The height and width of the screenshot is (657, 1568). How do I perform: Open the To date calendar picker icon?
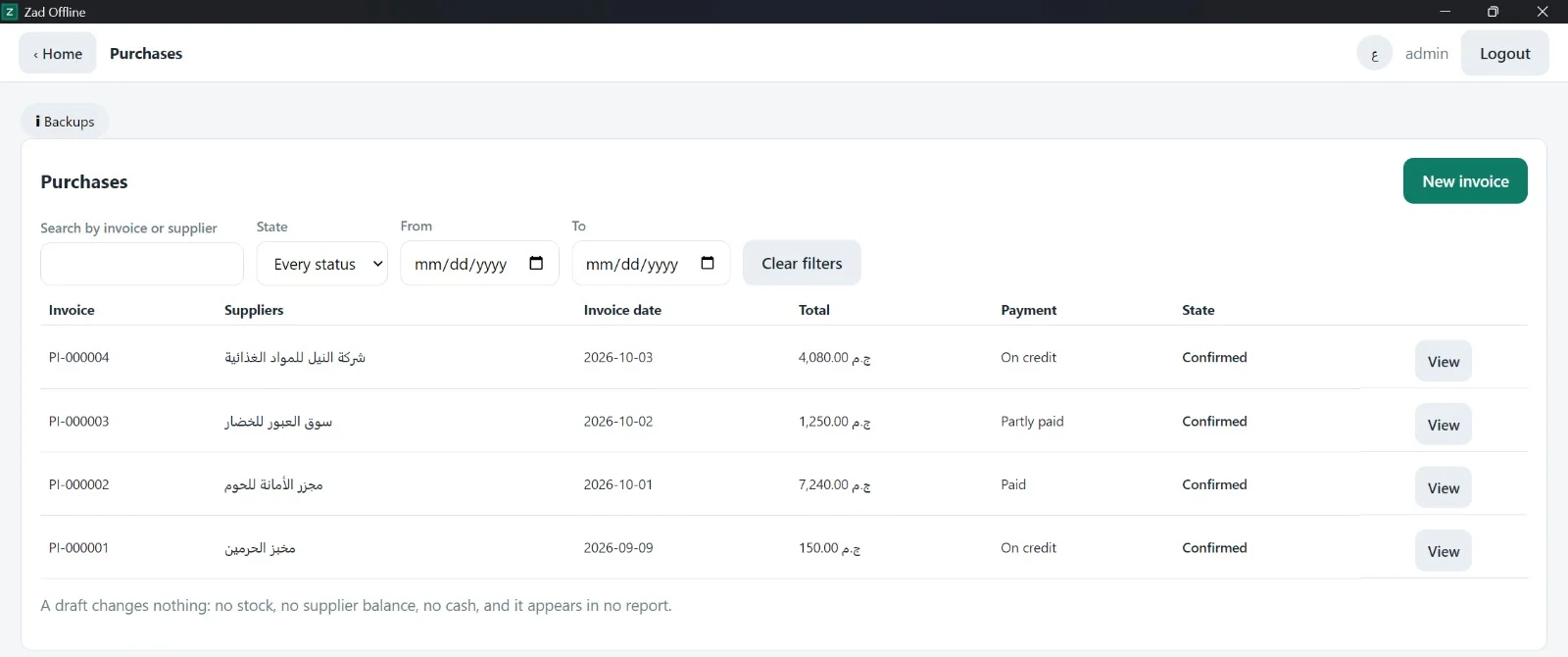coord(708,263)
